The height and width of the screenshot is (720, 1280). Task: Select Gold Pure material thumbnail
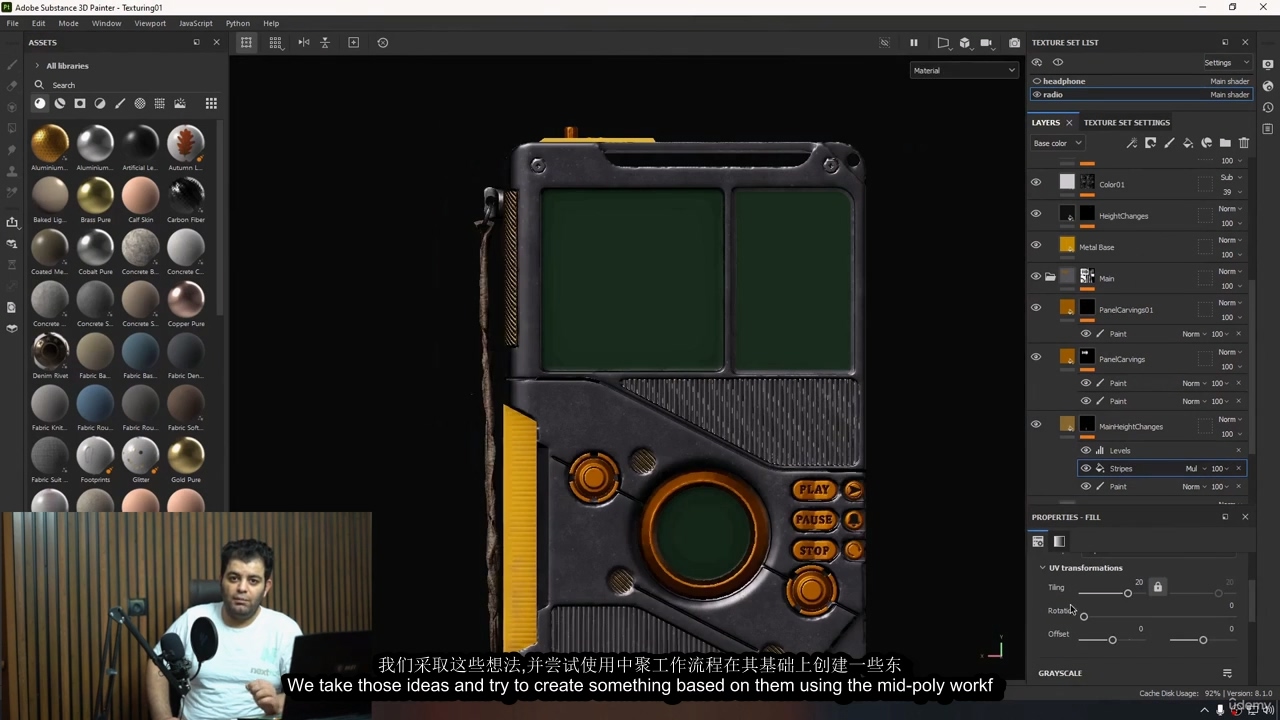pos(186,455)
